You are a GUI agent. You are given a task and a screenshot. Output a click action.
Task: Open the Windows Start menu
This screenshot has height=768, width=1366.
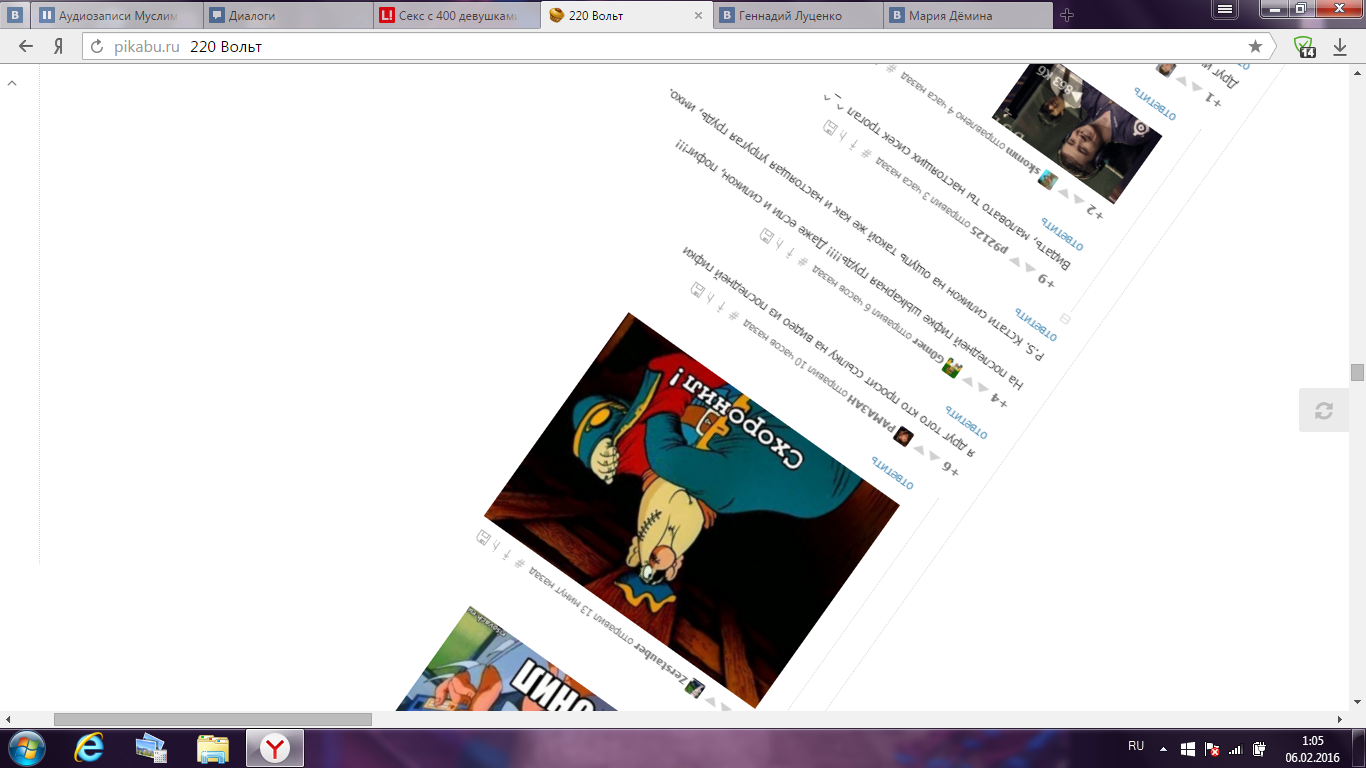(x=24, y=748)
